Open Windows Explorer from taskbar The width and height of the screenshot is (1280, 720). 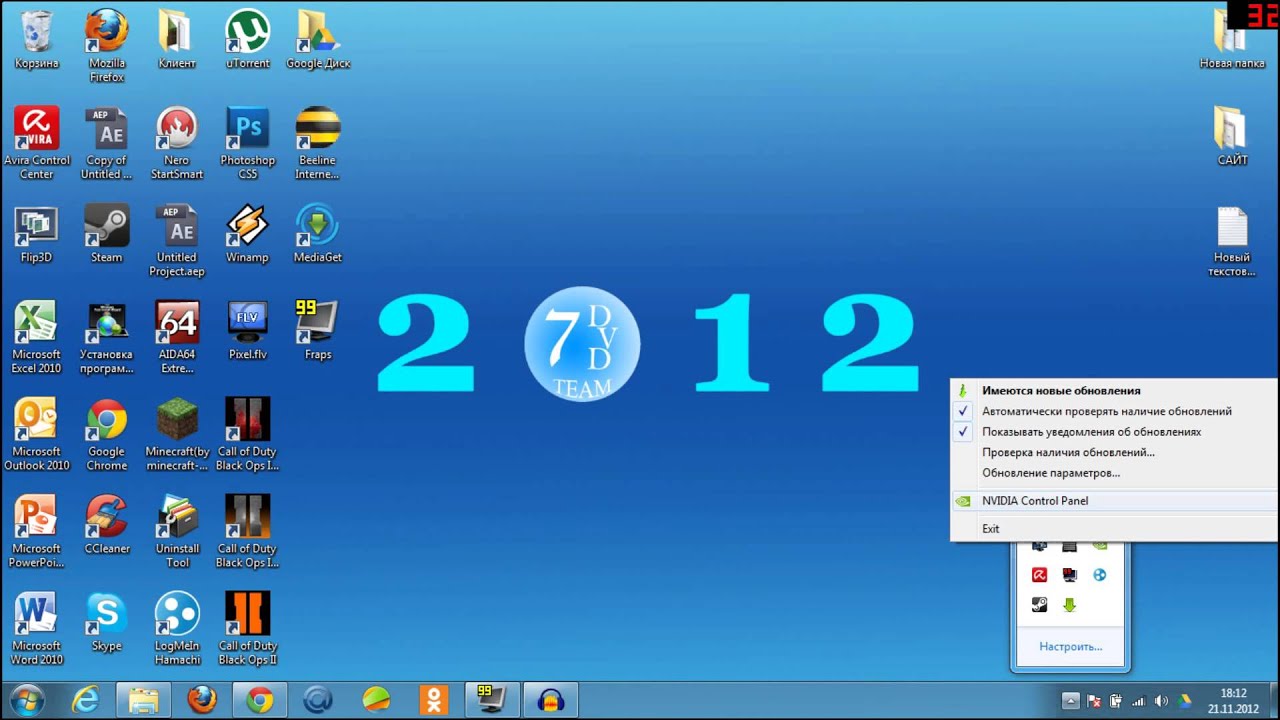143,701
